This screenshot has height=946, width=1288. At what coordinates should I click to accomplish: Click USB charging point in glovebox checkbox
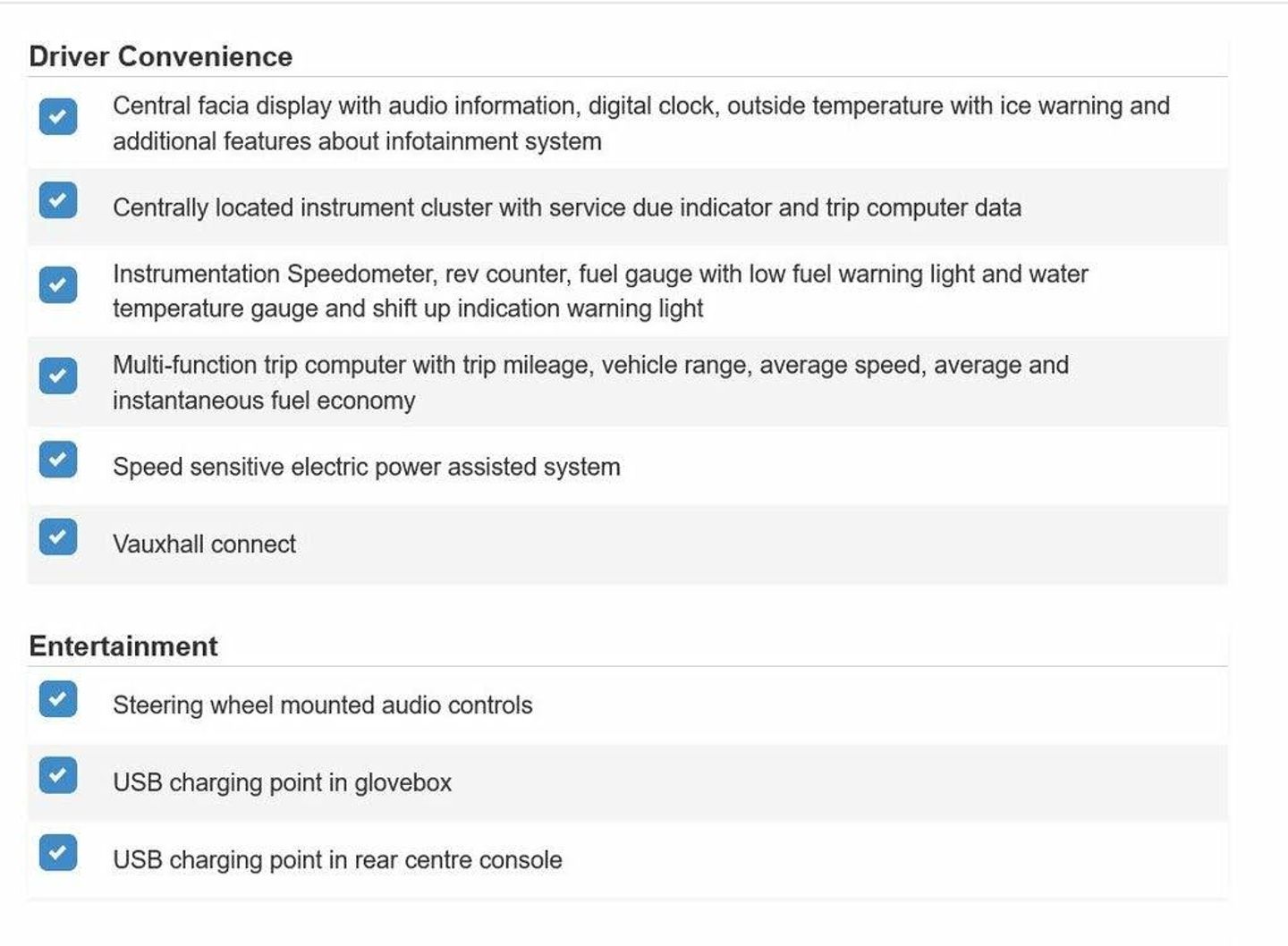(58, 775)
